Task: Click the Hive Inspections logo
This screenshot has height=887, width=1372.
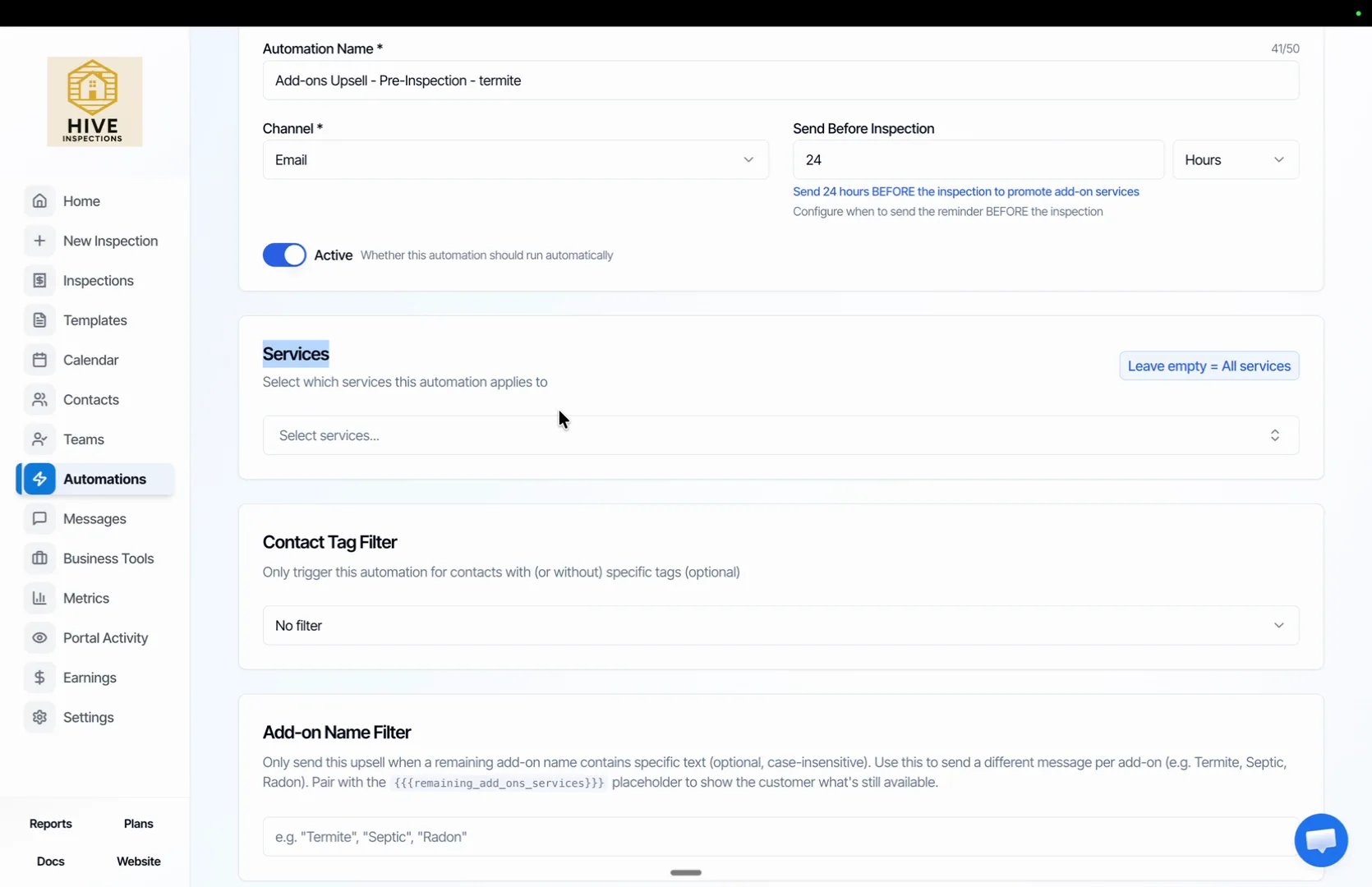Action: [94, 102]
